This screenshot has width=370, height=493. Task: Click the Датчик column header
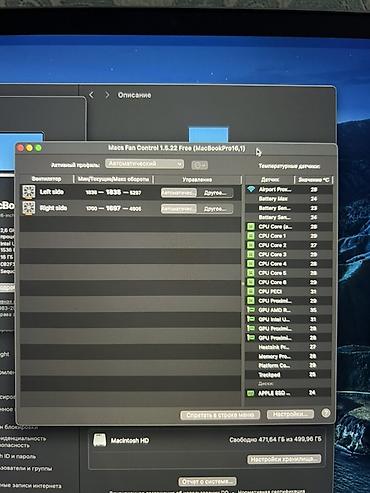(x=270, y=180)
